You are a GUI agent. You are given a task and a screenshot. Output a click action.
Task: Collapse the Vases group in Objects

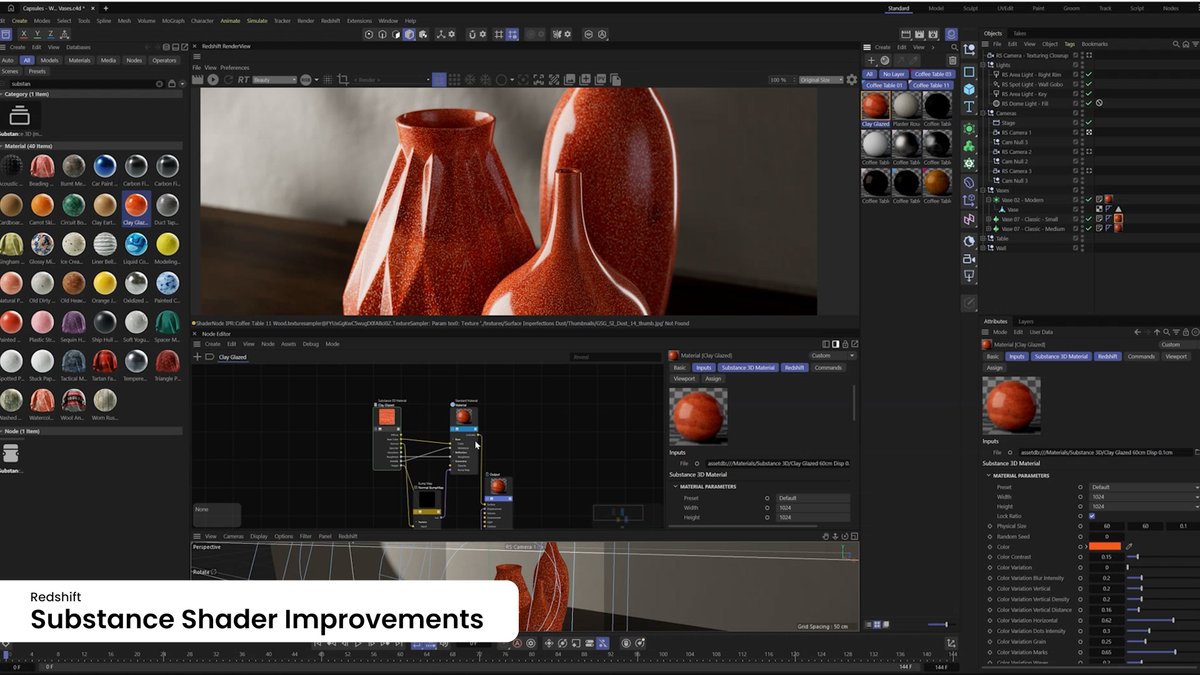(x=985, y=190)
